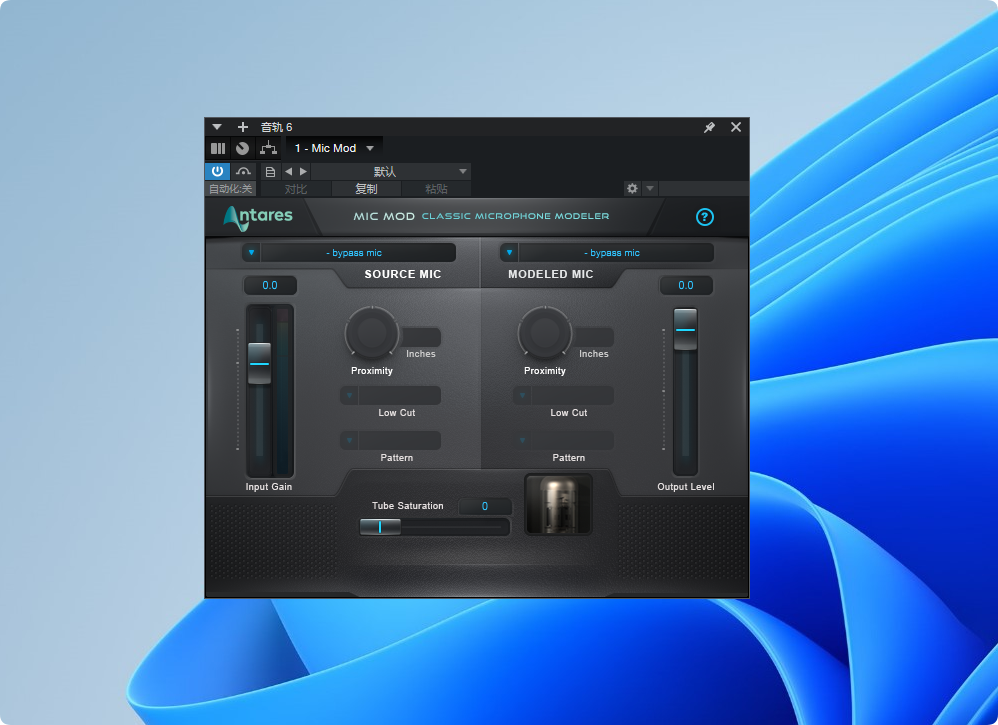This screenshot has height=725, width=998.
Task: Open the Source Mic Pattern dropdown
Action: coord(390,440)
